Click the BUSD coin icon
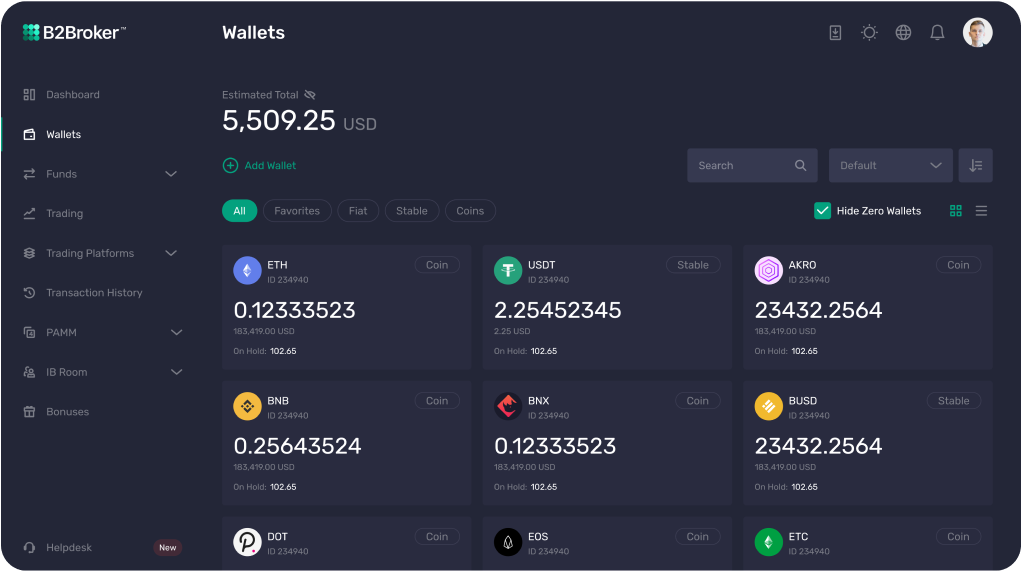 [768, 406]
